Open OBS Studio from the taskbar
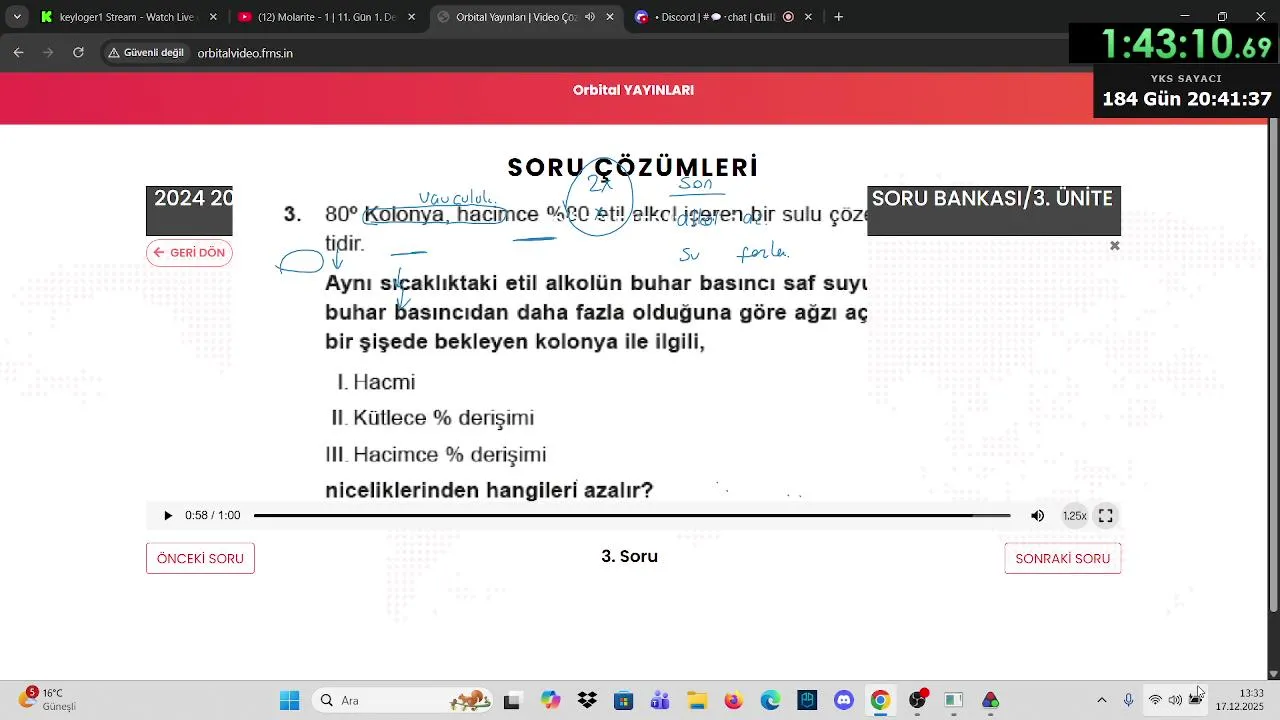The image size is (1280, 720). pyautogui.click(x=917, y=700)
